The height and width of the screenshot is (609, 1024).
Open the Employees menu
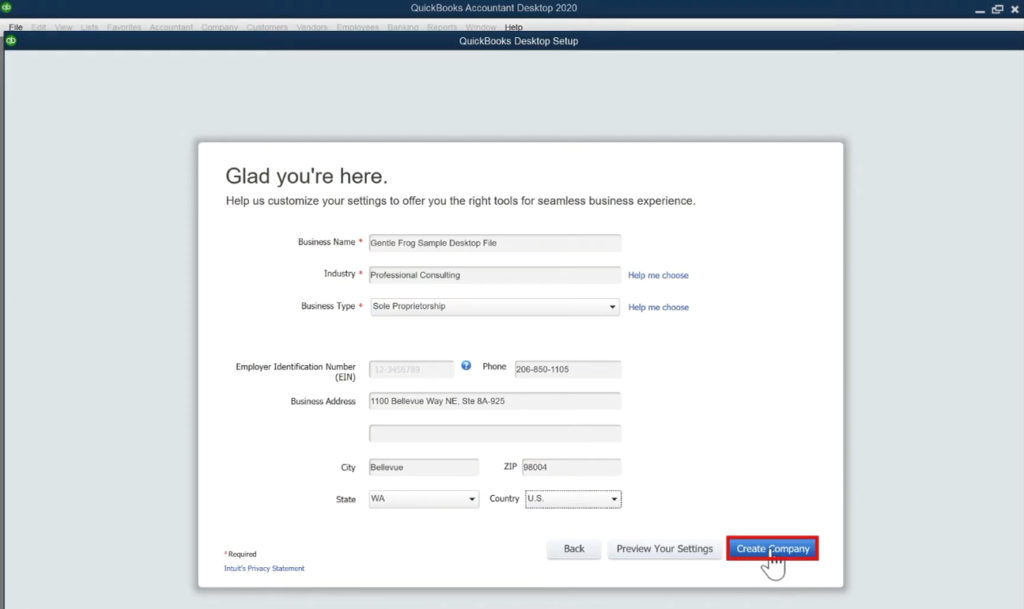(x=355, y=27)
